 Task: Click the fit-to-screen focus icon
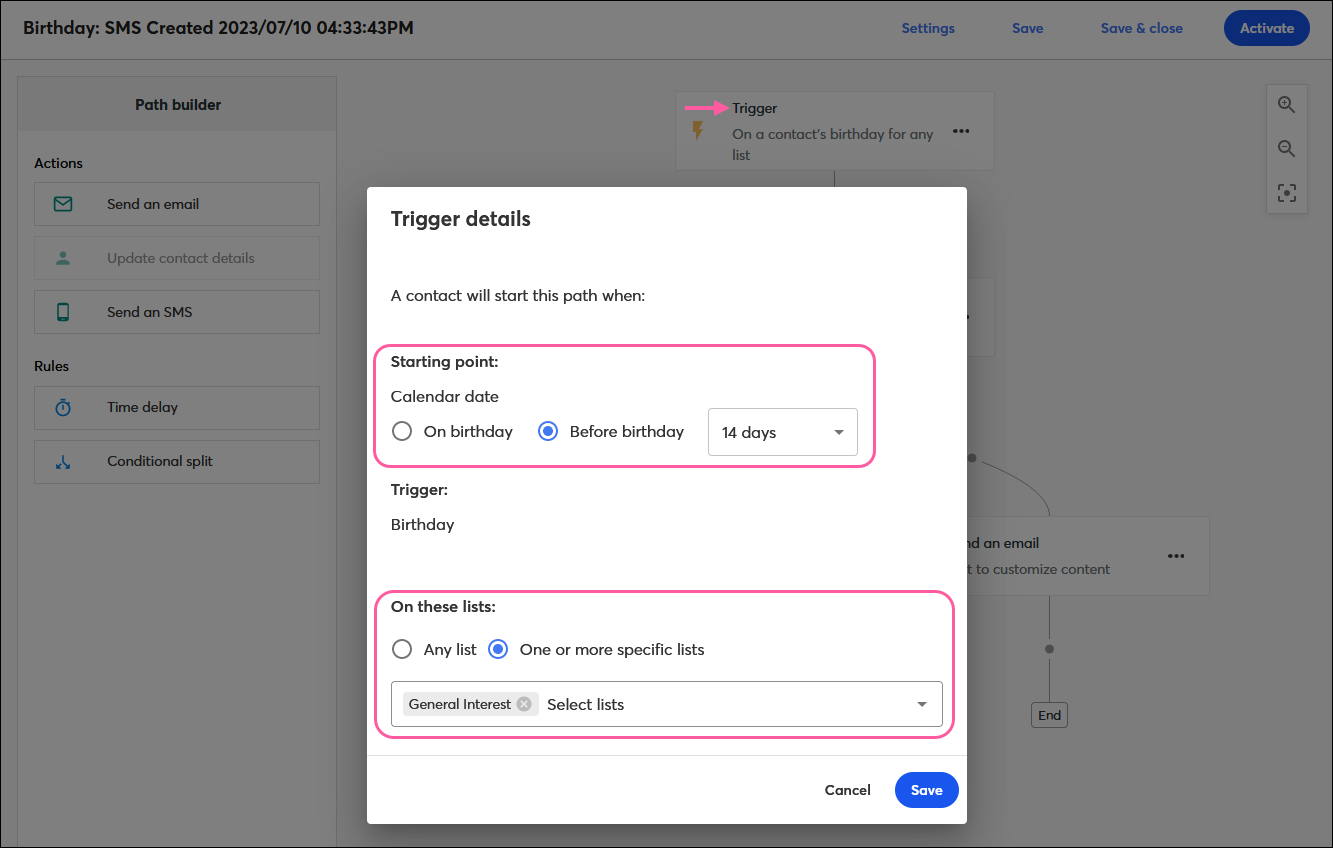pyautogui.click(x=1287, y=193)
